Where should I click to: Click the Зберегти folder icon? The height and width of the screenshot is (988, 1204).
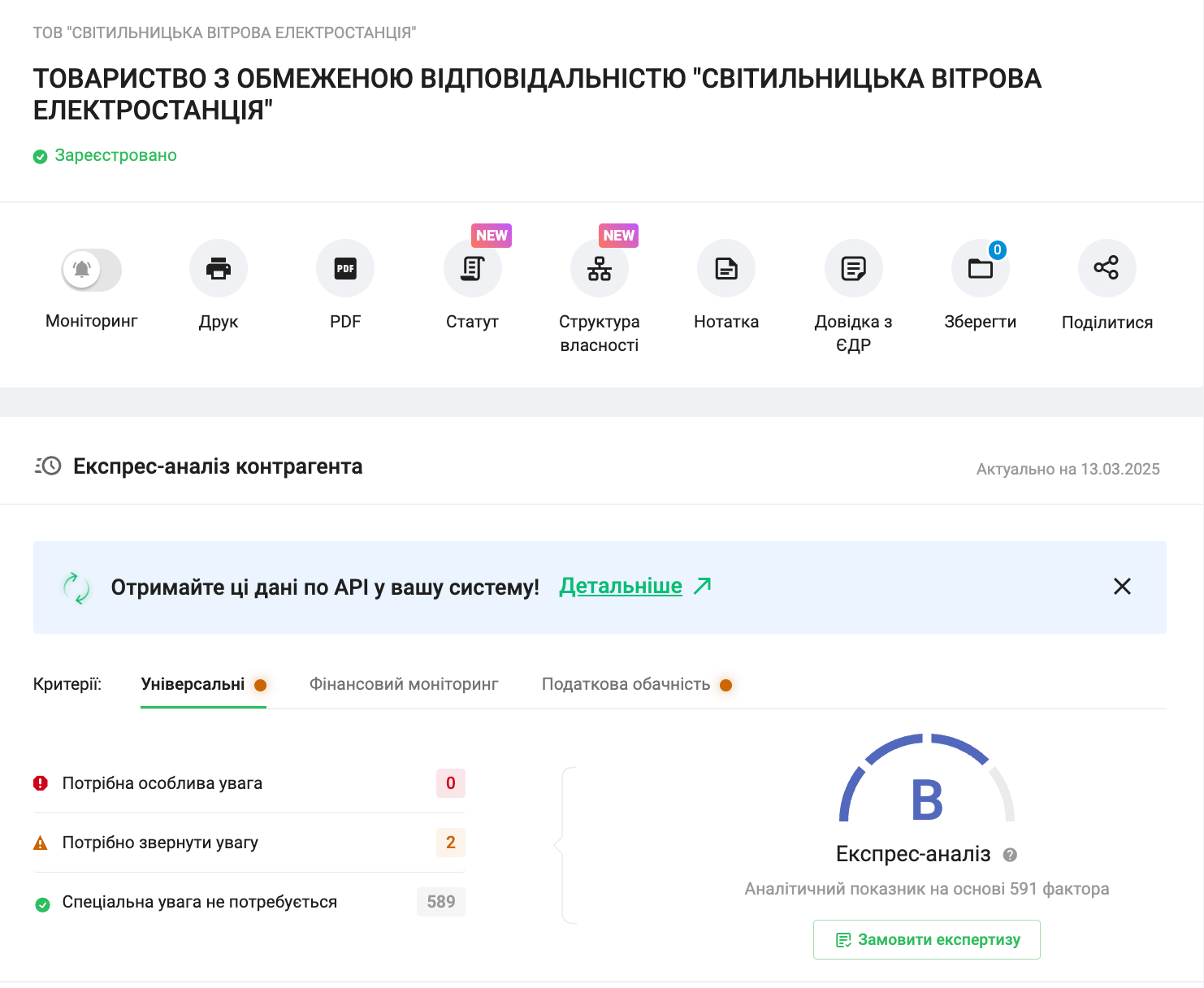[x=981, y=268]
